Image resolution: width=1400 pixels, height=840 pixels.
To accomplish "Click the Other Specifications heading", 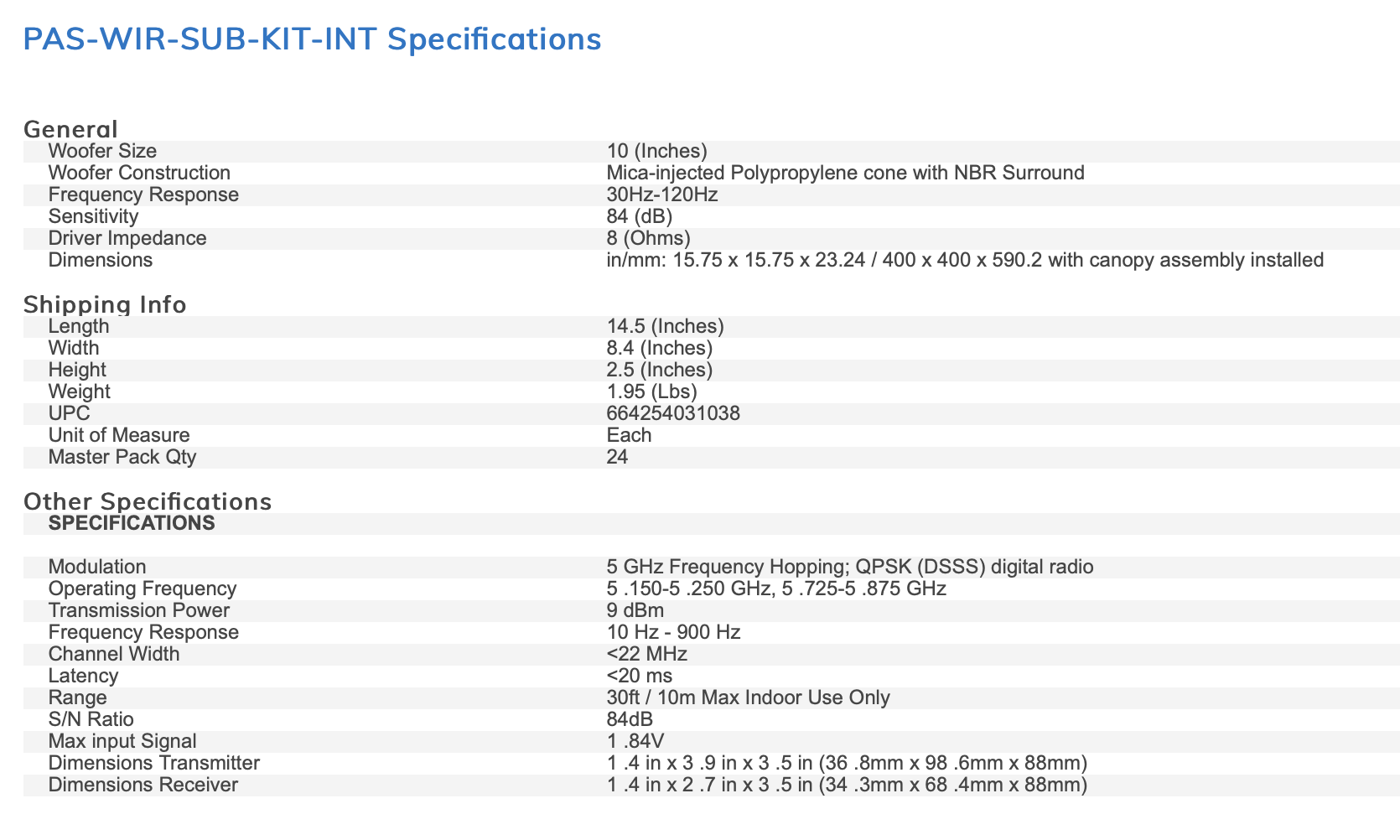I will click(148, 501).
